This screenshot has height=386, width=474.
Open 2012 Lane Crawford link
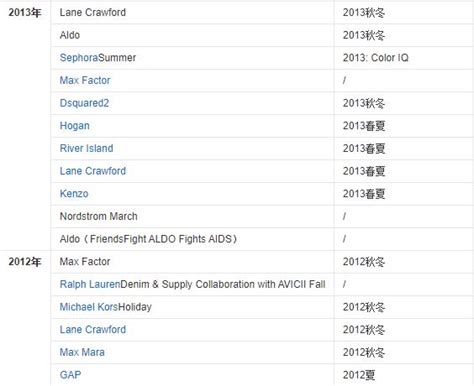93,330
